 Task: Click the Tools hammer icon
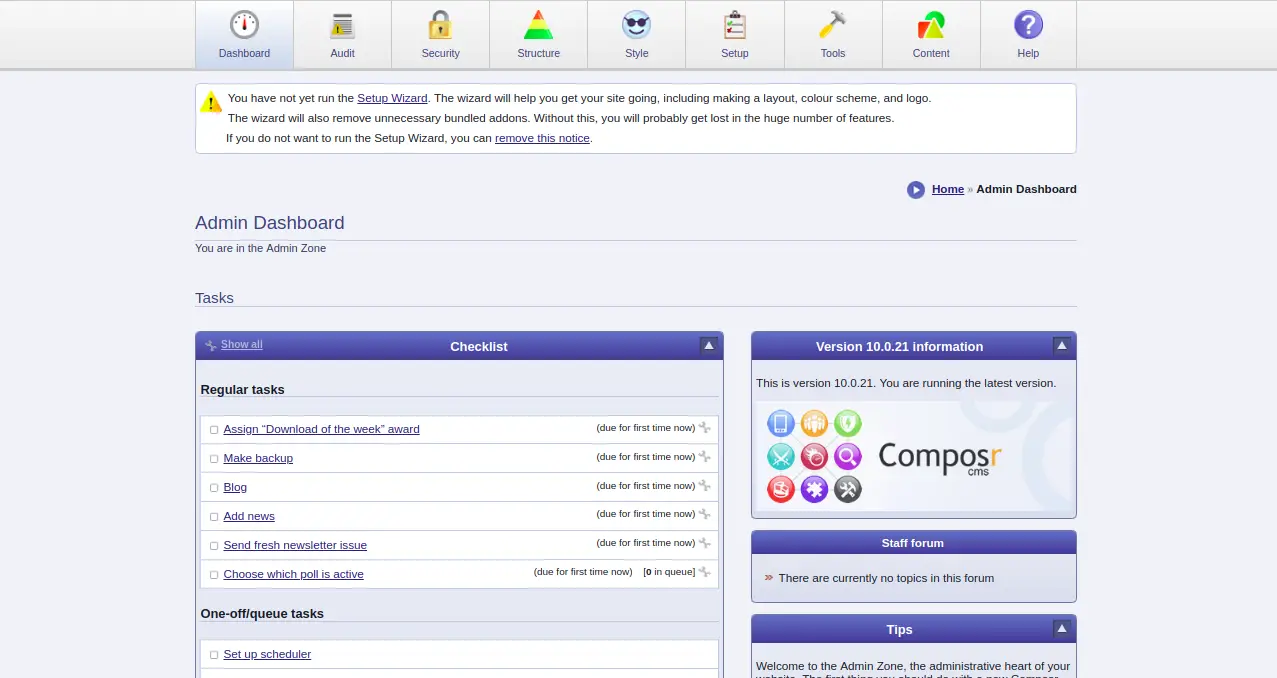tap(832, 26)
